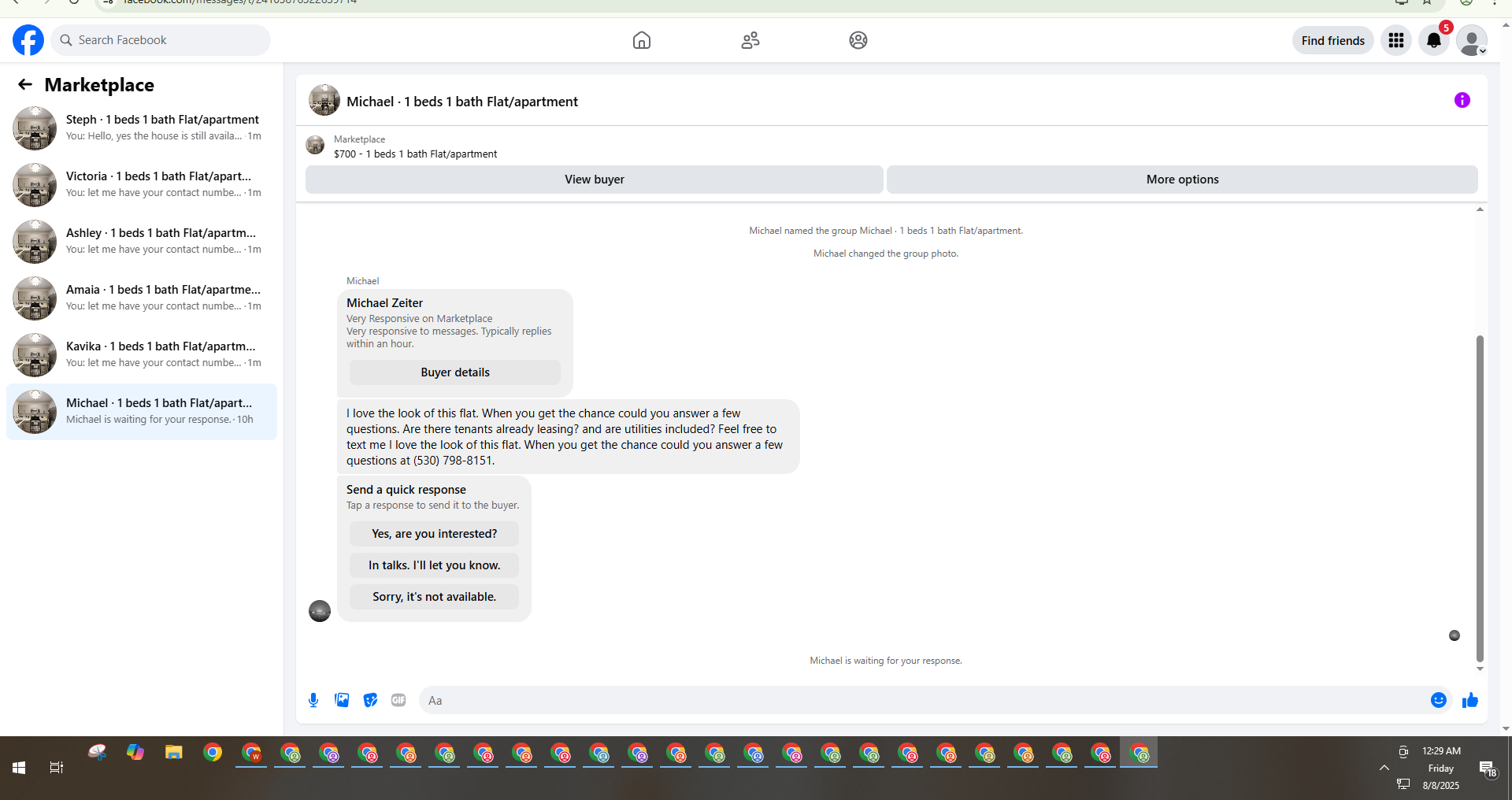Open notifications bell with 5 alerts
Screen dimensions: 1512x800
click(1434, 40)
